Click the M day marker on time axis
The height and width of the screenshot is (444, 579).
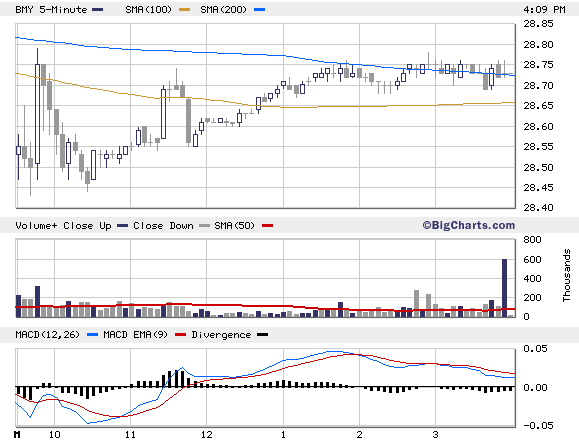pyautogui.click(x=17, y=435)
